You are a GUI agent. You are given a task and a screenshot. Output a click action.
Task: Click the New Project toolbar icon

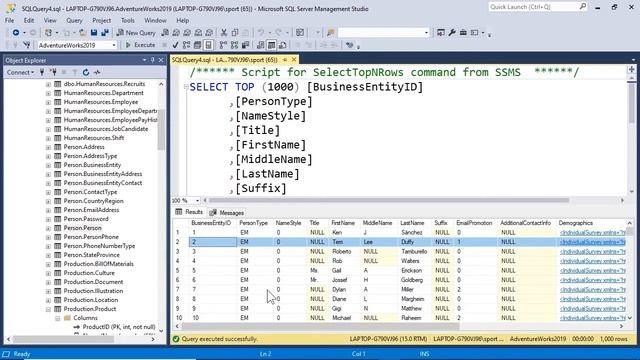pos(48,33)
